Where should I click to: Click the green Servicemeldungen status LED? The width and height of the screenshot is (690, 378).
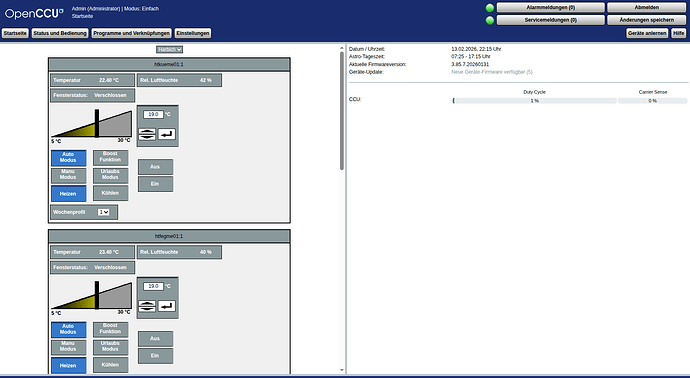tap(490, 20)
